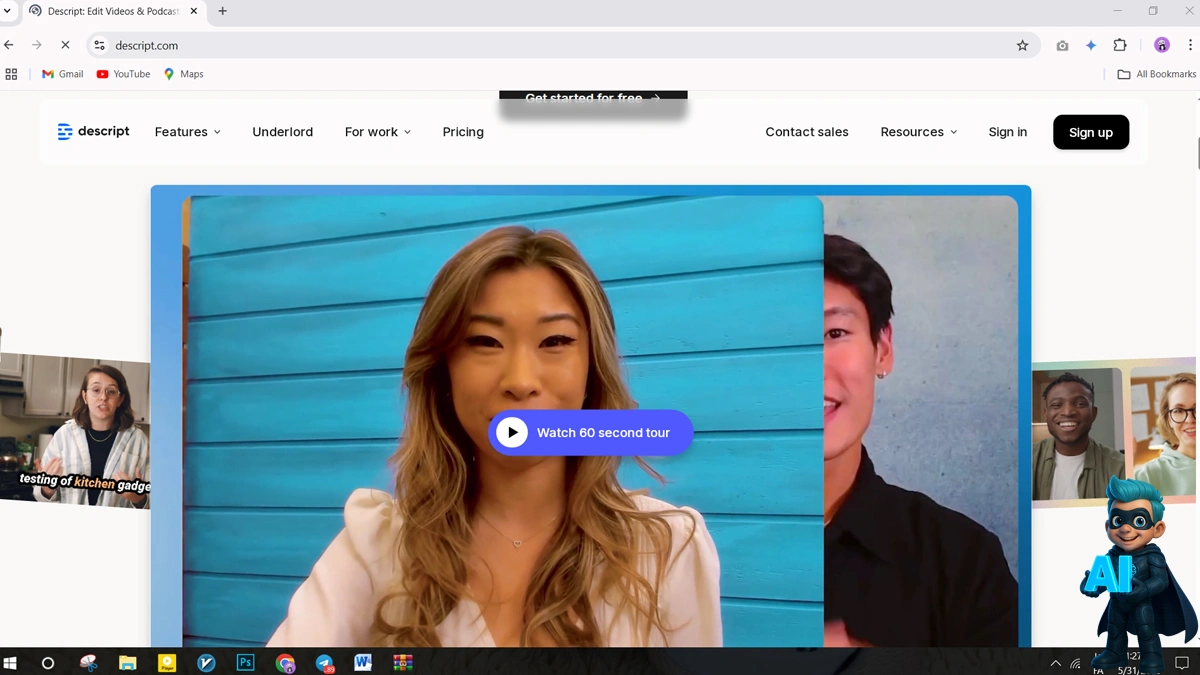Screen dimensions: 1200x675
Task: Close the Descript tab
Action: coord(194,11)
